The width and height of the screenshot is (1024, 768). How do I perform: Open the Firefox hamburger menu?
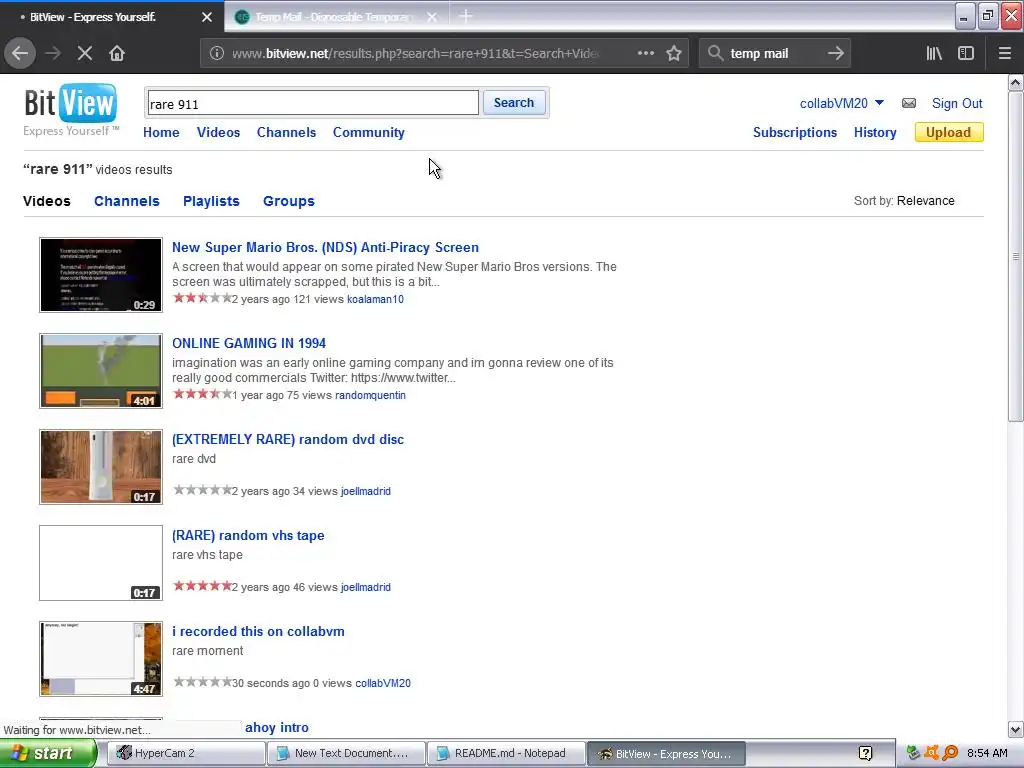click(1004, 53)
